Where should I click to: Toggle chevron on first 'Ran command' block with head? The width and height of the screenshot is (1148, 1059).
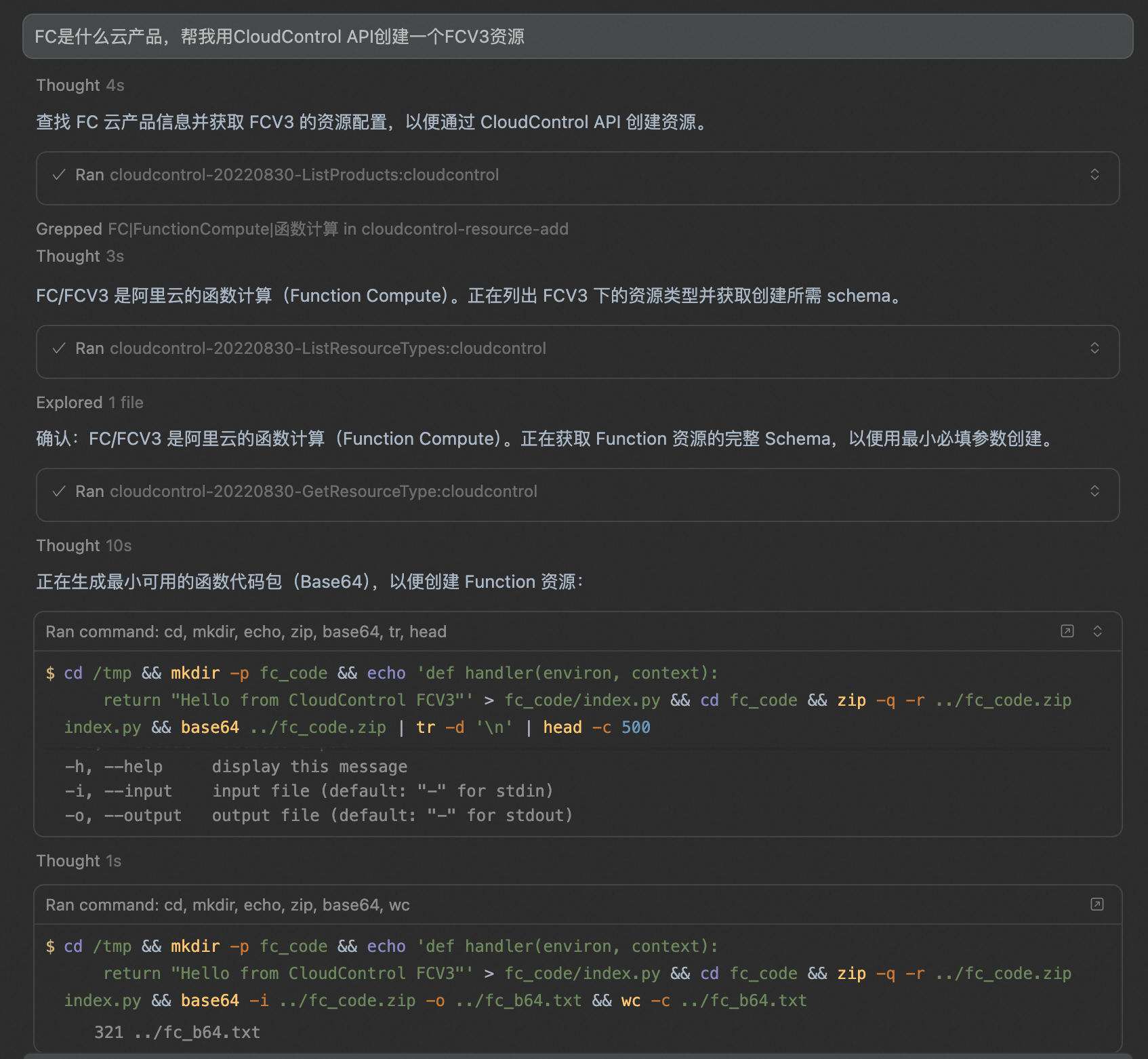1097,632
